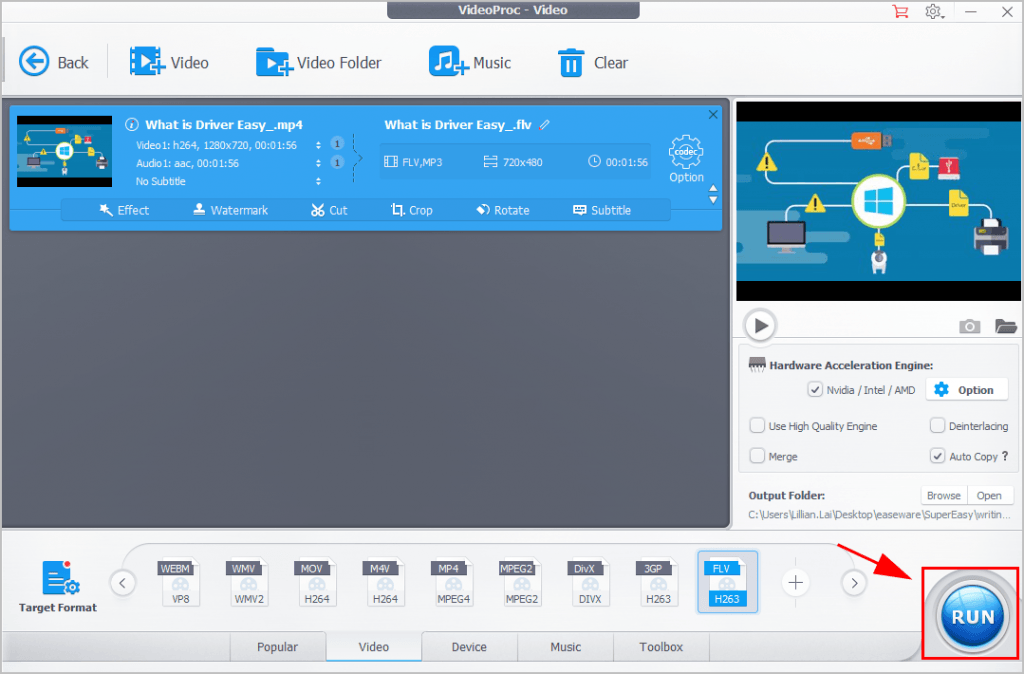Open codec Option gear

pyautogui.click(x=686, y=159)
